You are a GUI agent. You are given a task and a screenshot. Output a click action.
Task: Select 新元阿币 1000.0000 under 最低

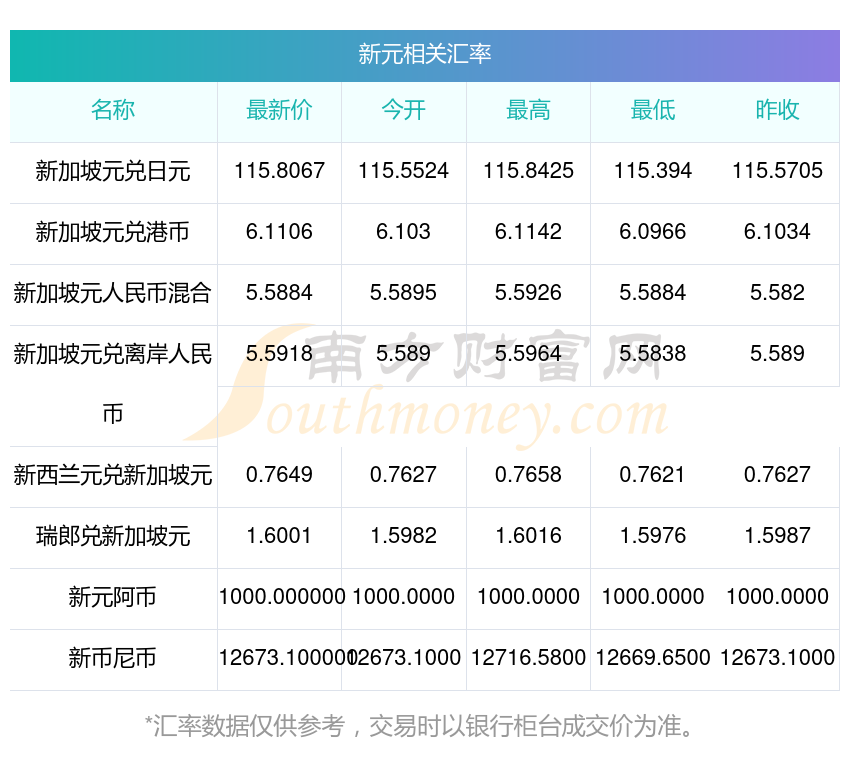653,597
